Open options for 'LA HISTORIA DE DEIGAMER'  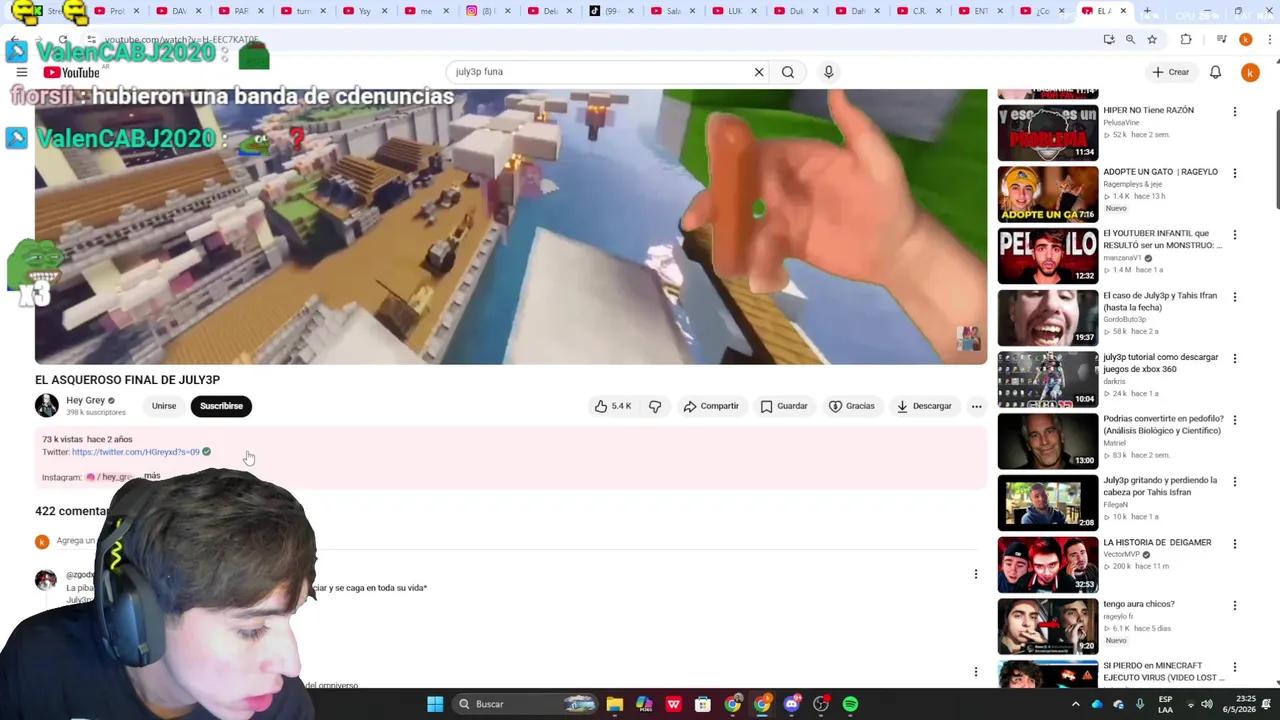[x=1234, y=544]
